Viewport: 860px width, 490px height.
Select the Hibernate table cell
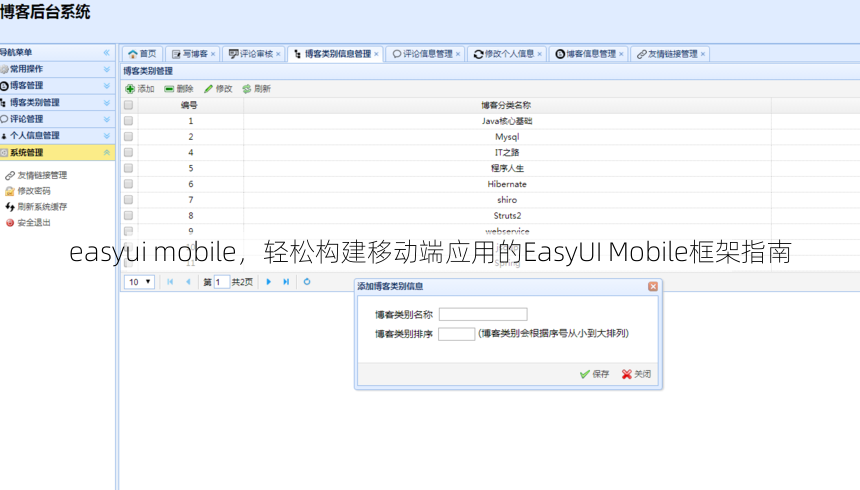pyautogui.click(x=507, y=184)
